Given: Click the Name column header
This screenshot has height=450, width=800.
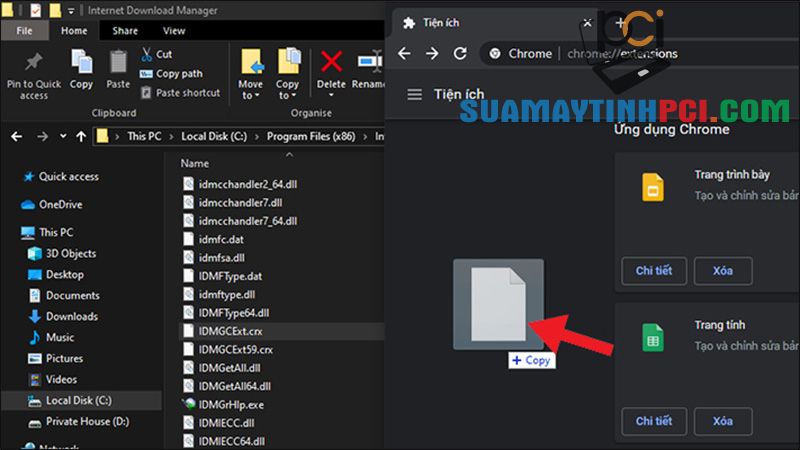Looking at the screenshot, I should click(195, 162).
